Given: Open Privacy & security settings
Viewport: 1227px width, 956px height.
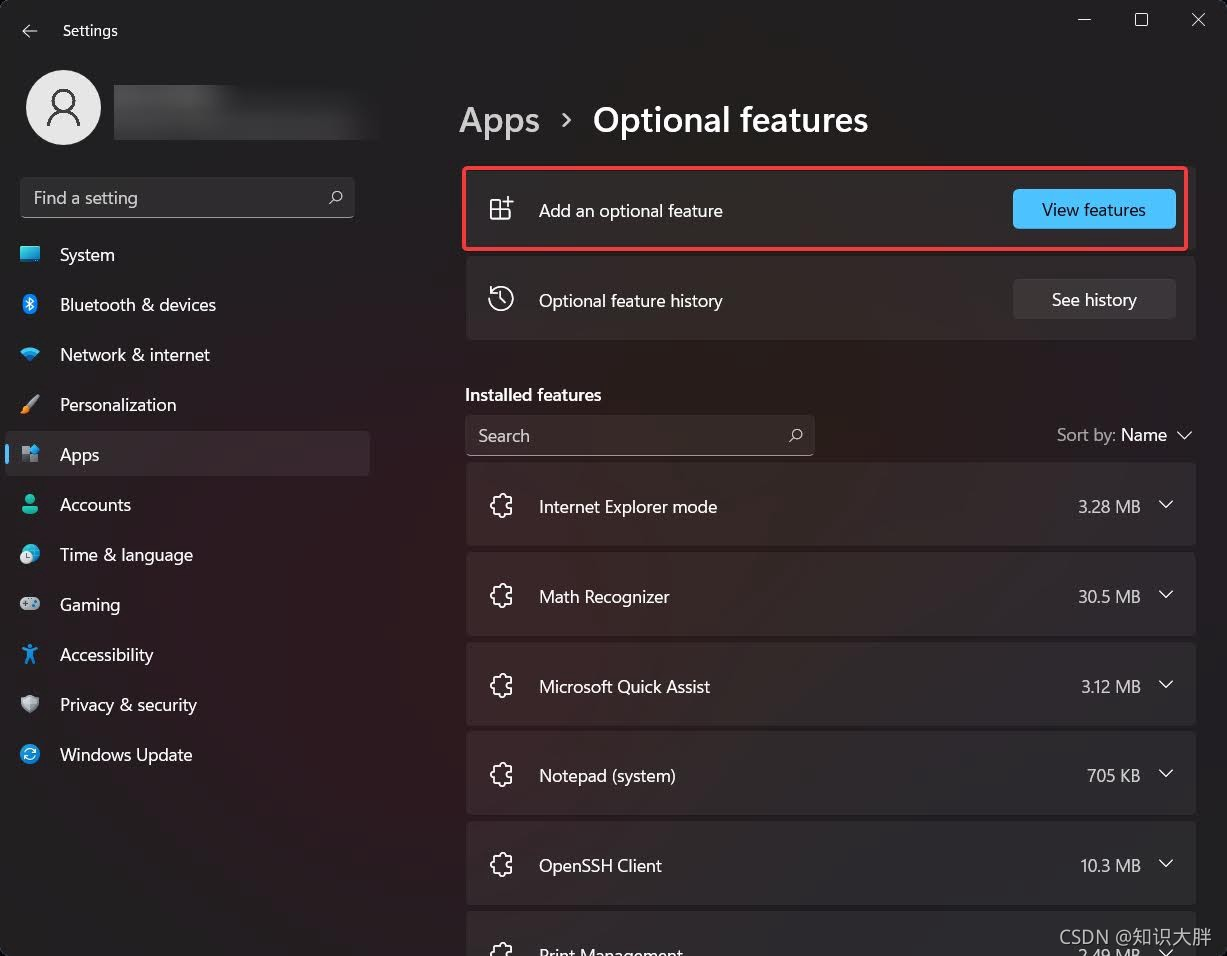Looking at the screenshot, I should (187, 704).
